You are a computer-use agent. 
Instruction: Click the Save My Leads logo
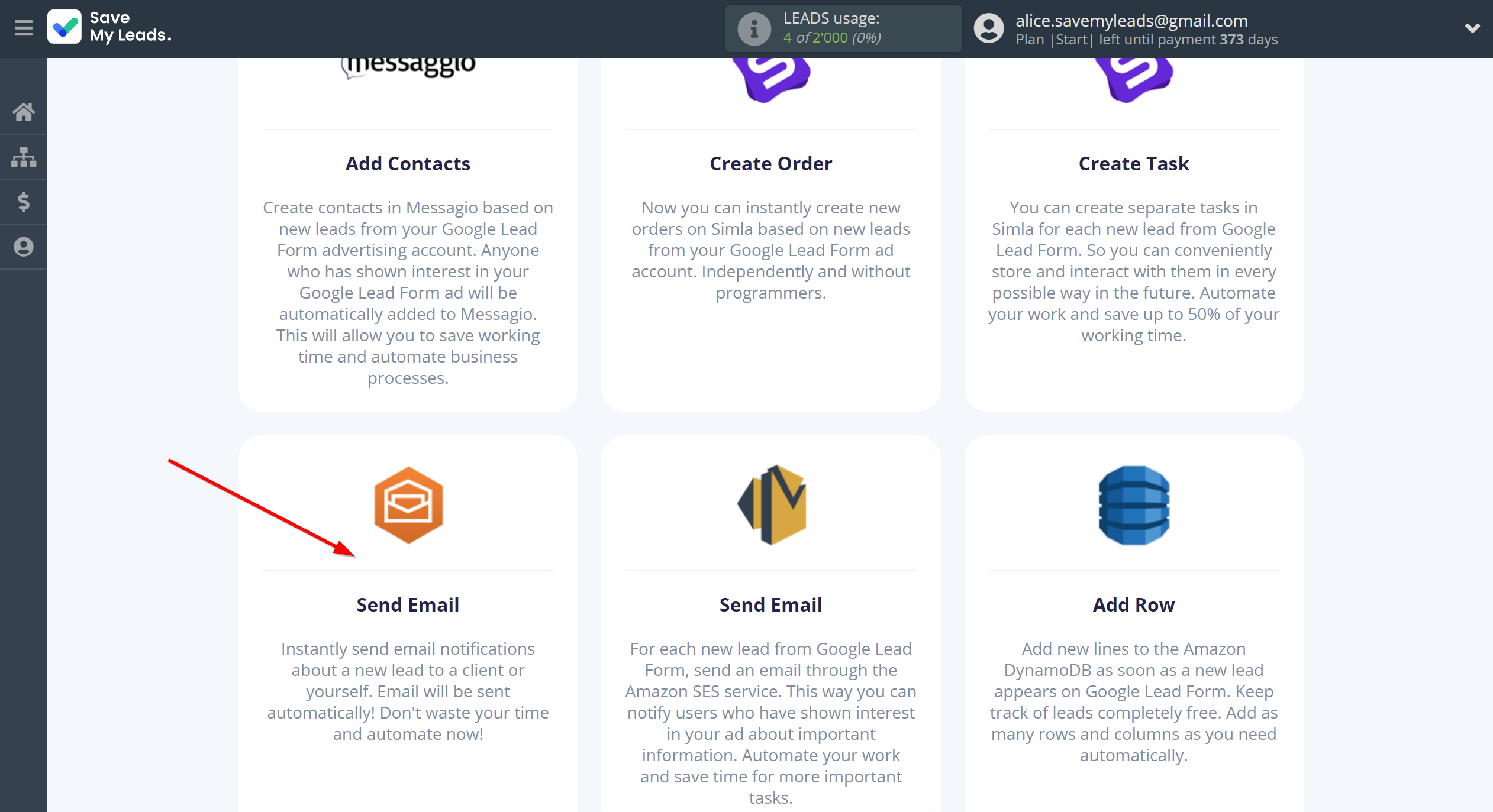pos(109,27)
